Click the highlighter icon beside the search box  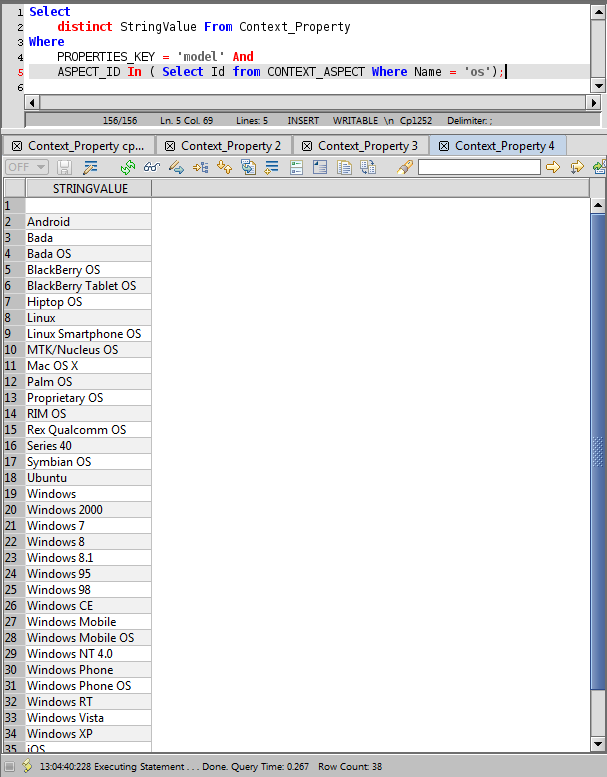(404, 167)
